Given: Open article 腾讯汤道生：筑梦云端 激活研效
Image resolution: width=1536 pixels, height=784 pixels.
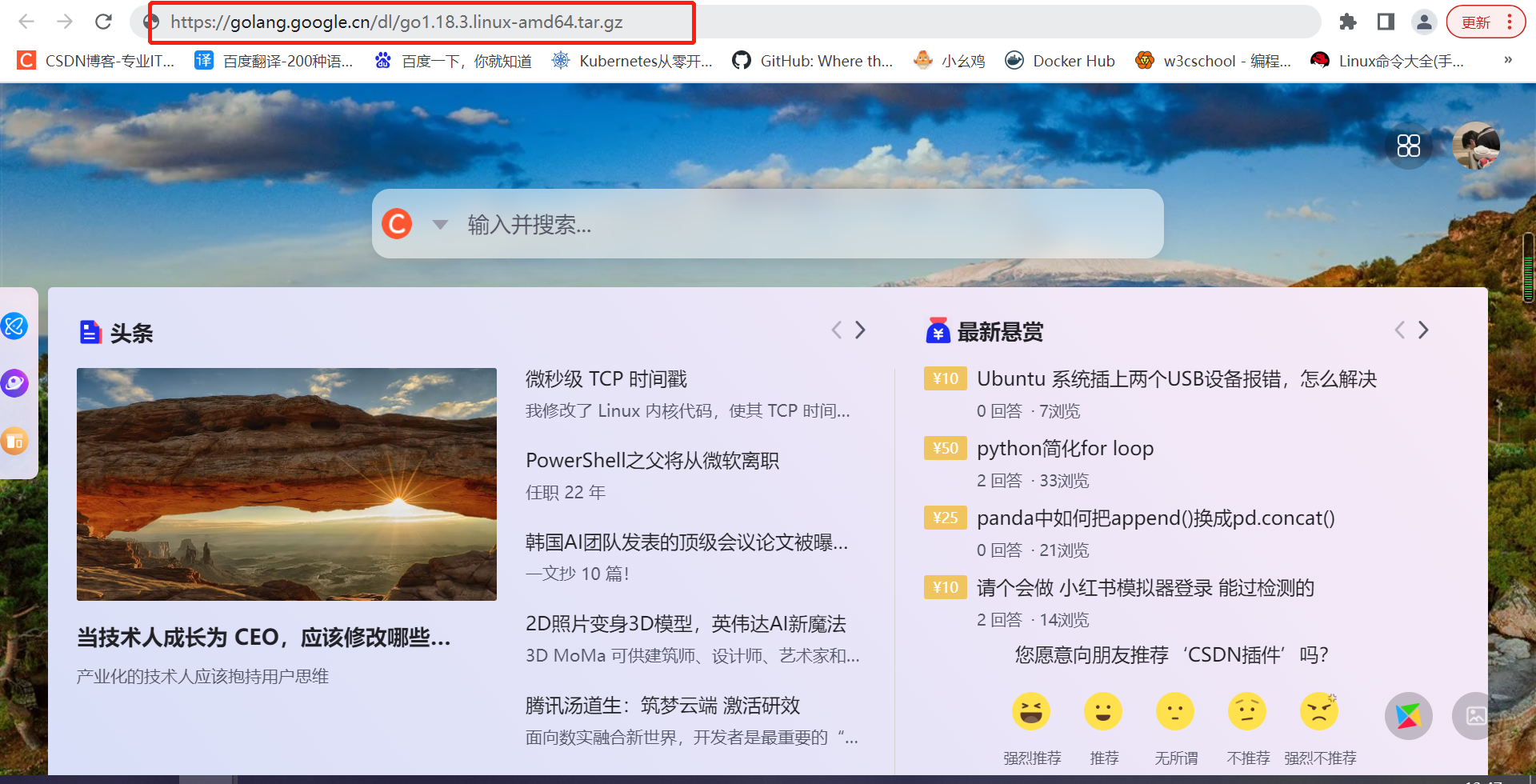Looking at the screenshot, I should [663, 706].
